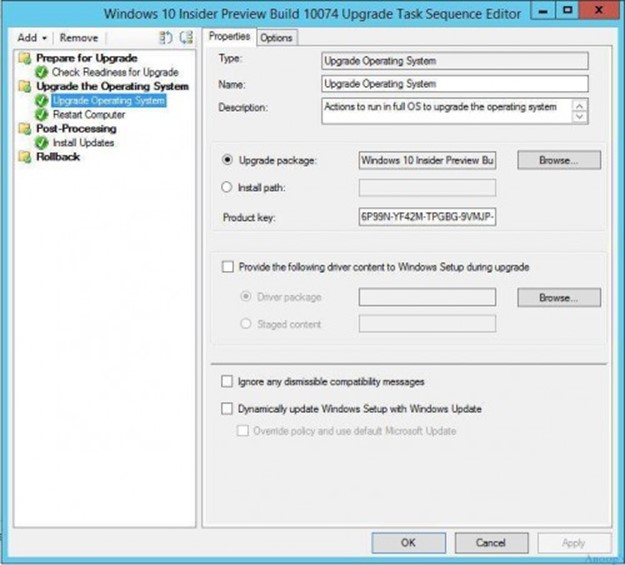Click the Remove toolbar button

tap(79, 38)
